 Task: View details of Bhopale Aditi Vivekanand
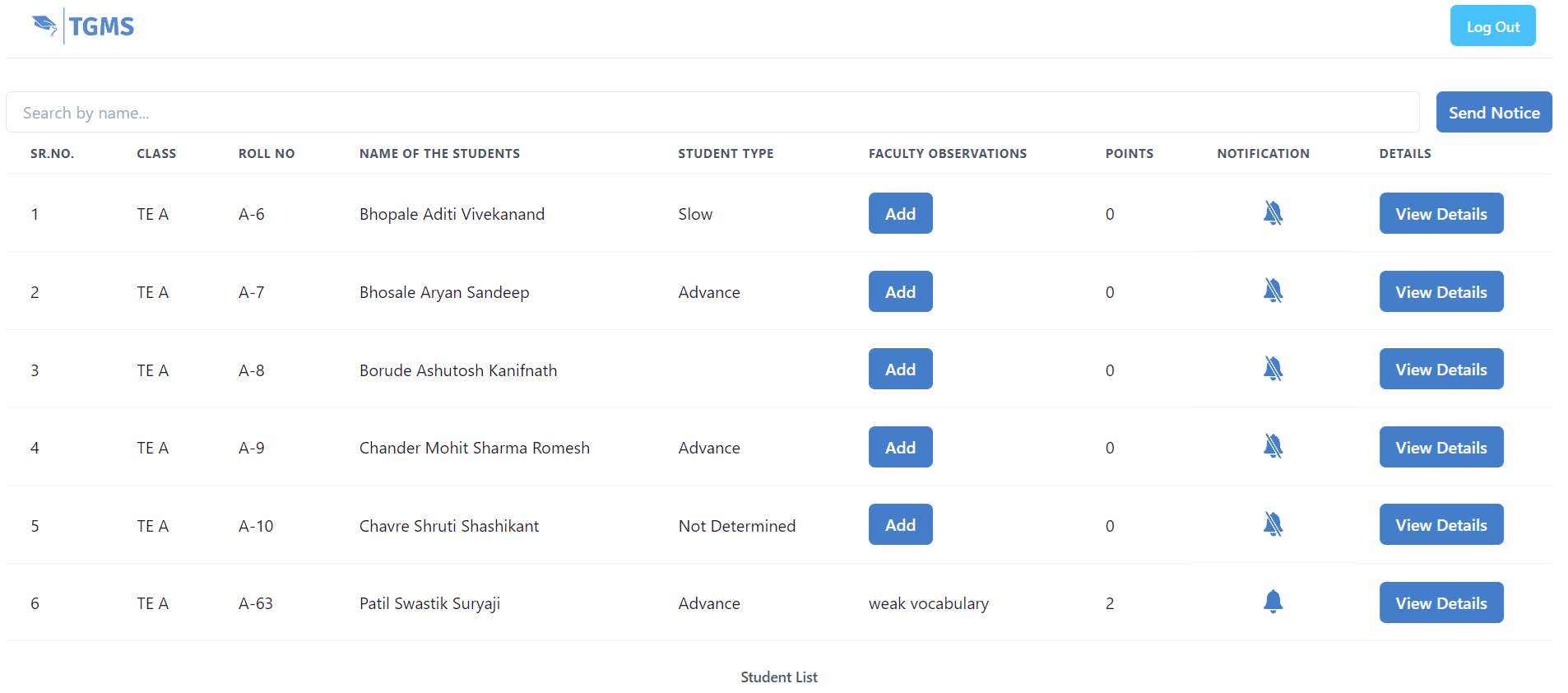click(x=1441, y=213)
